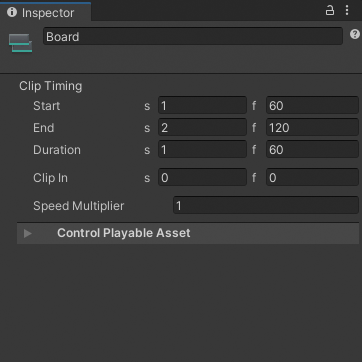Viewport: 362px width, 362px height.
Task: Expand the Control Playable Asset foldout arrow
Action: pyautogui.click(x=28, y=233)
